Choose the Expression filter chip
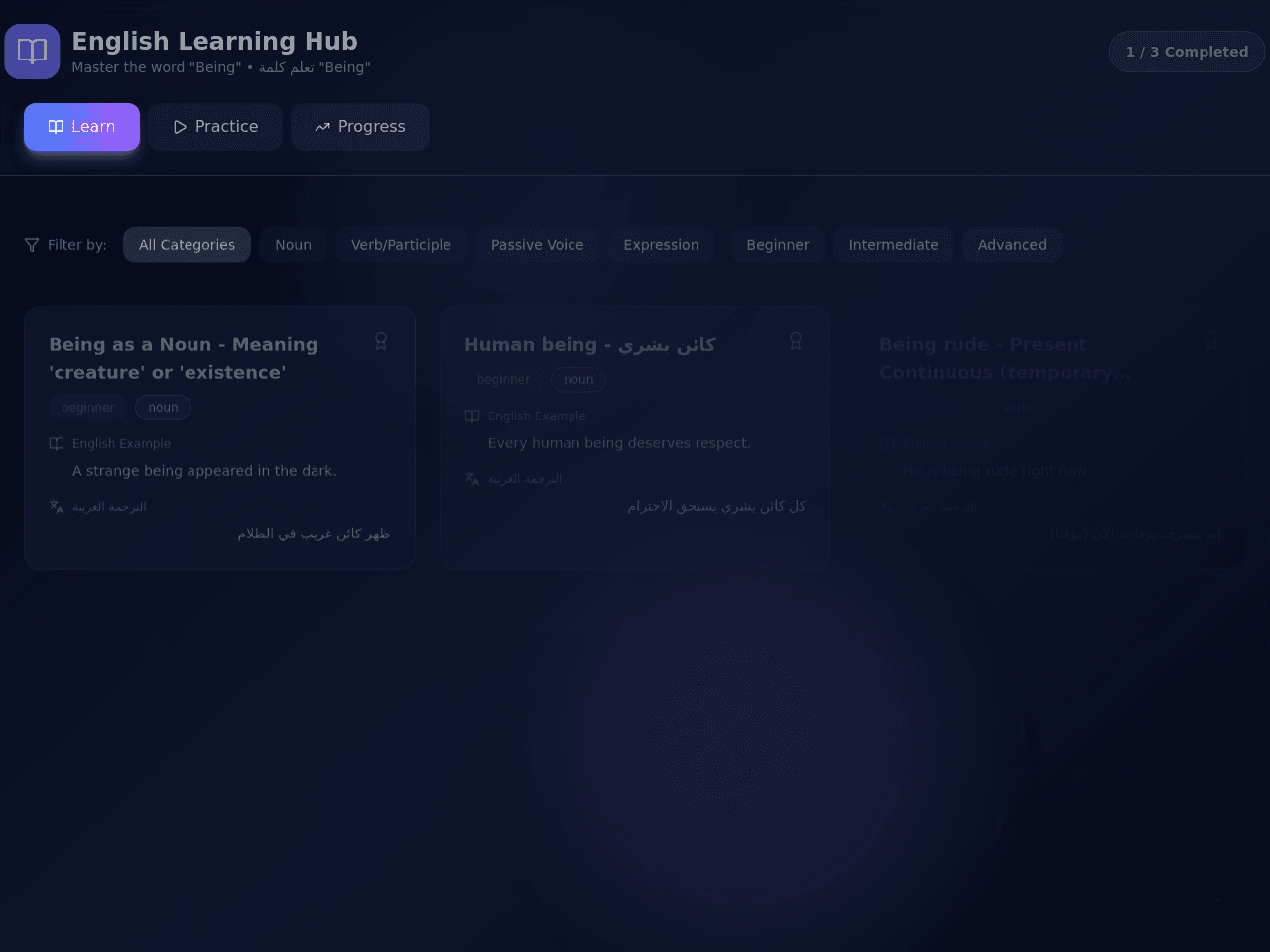 point(661,245)
